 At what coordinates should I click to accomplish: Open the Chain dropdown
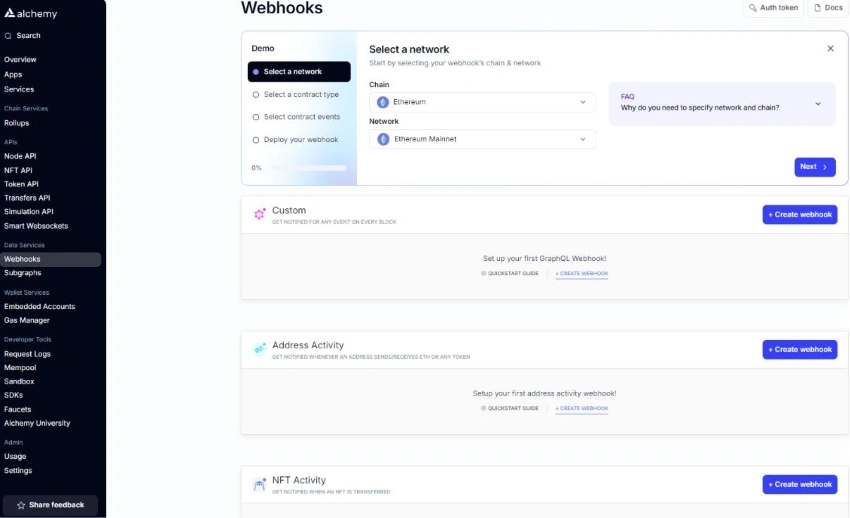click(482, 102)
